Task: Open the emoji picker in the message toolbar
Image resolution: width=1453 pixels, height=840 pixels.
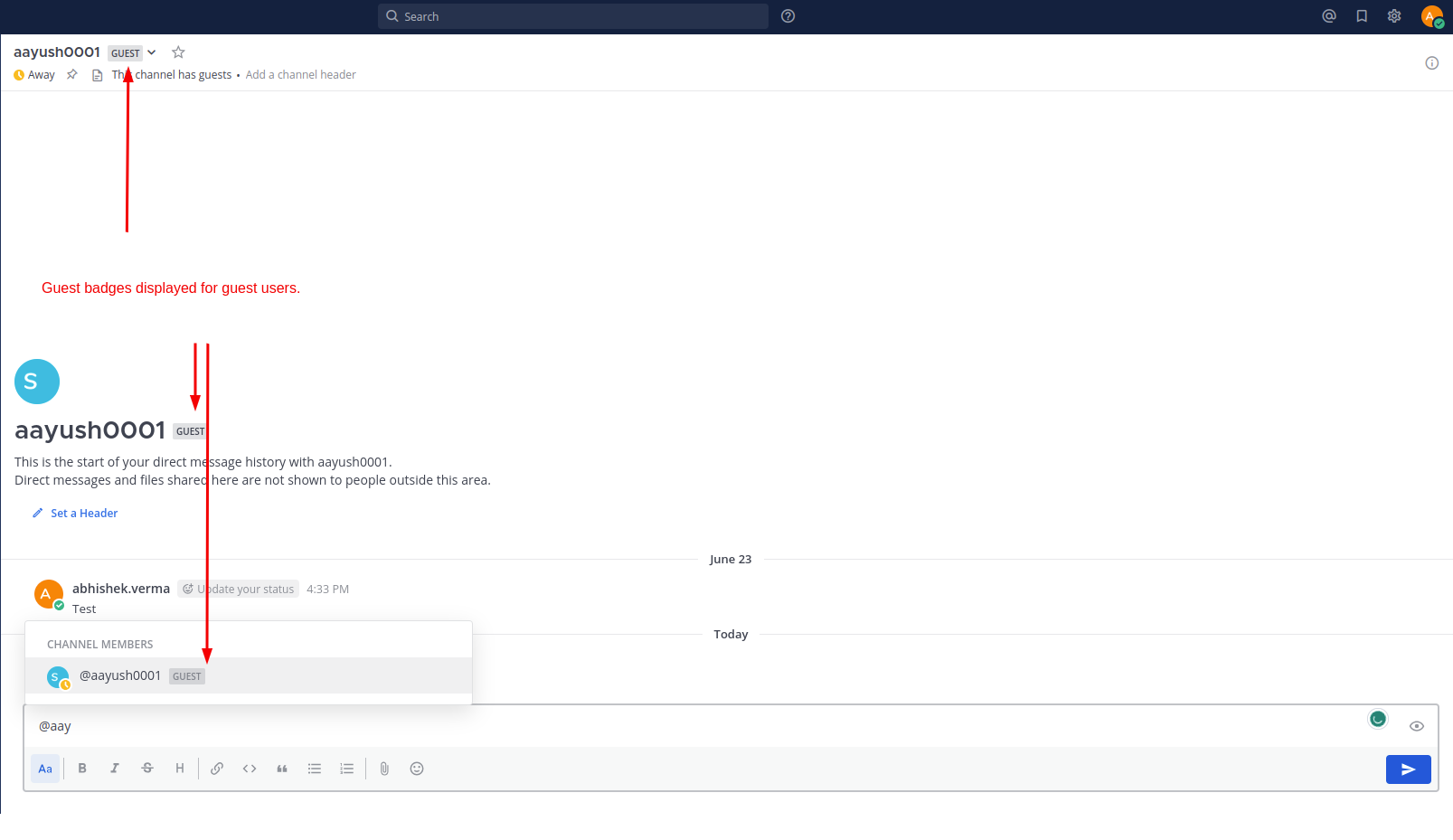Action: pyautogui.click(x=416, y=769)
